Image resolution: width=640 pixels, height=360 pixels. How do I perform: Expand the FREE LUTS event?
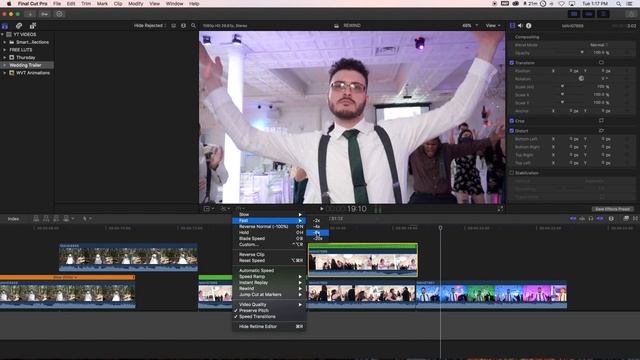coord(5,50)
